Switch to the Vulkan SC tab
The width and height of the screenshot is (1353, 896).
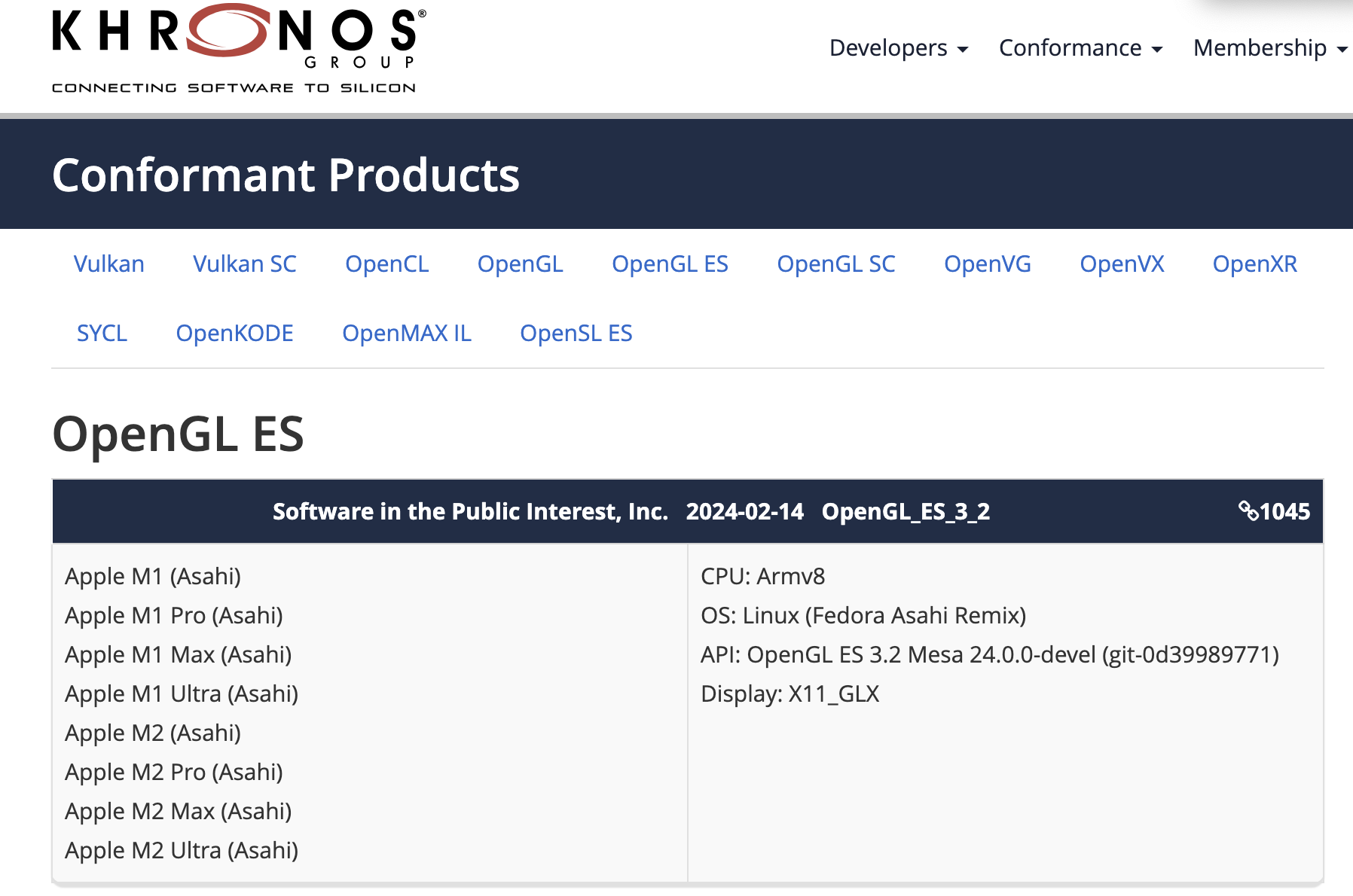coord(245,264)
